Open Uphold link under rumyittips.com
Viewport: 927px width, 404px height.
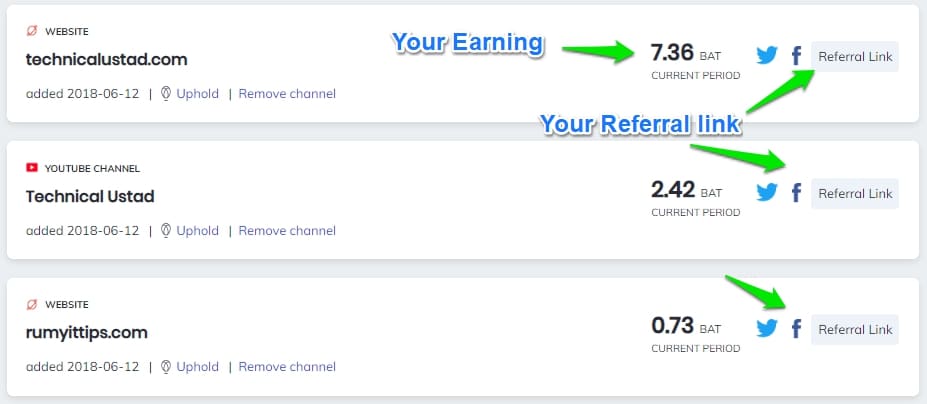(197, 367)
